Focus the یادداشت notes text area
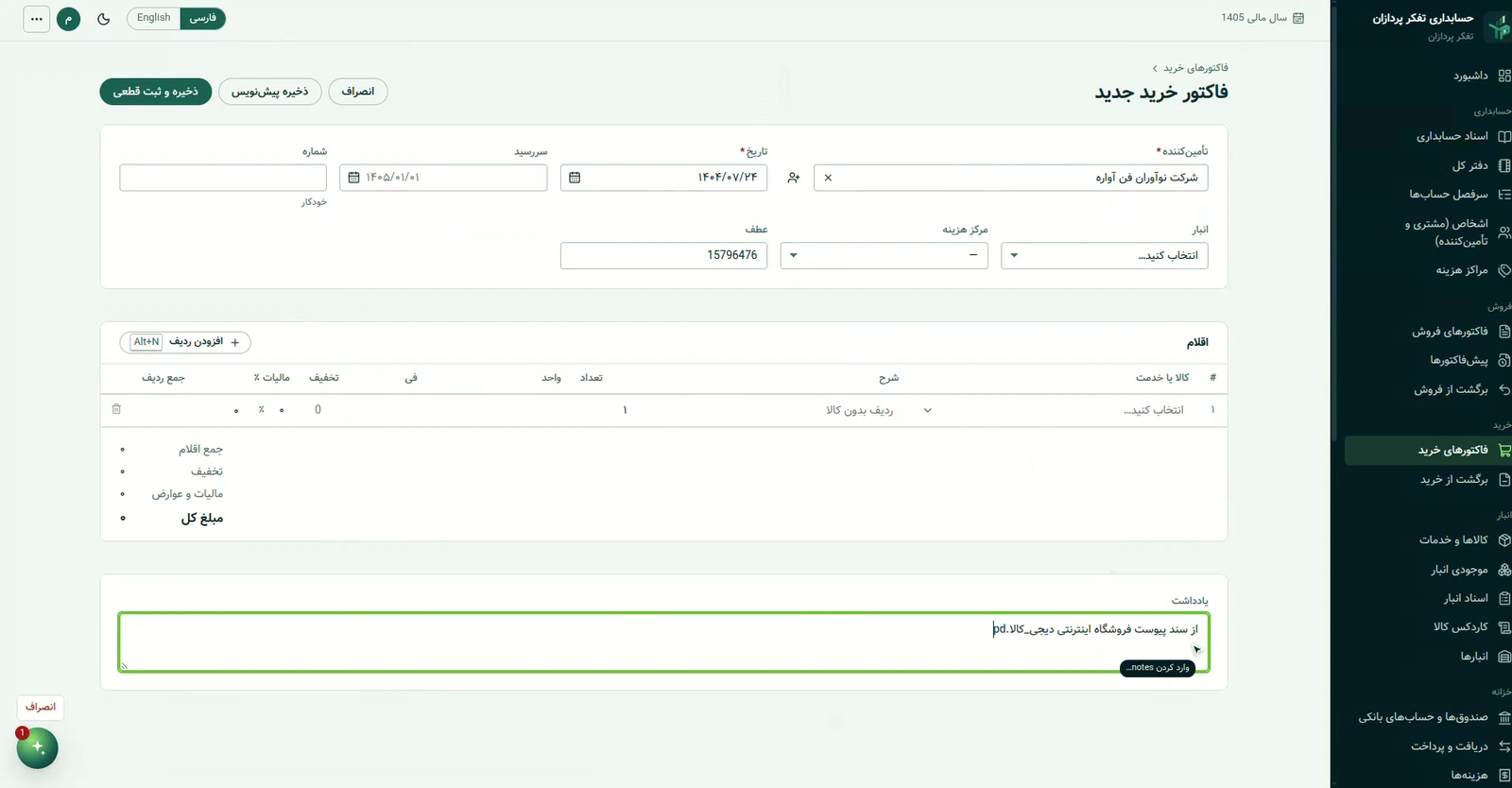The image size is (1512, 788). click(663, 642)
